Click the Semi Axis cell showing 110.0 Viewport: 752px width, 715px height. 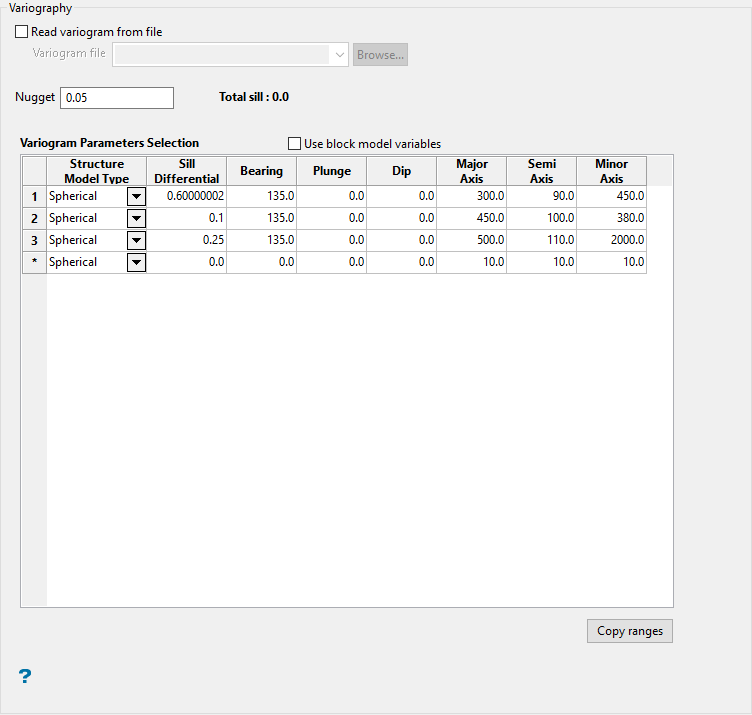[x=541, y=241]
